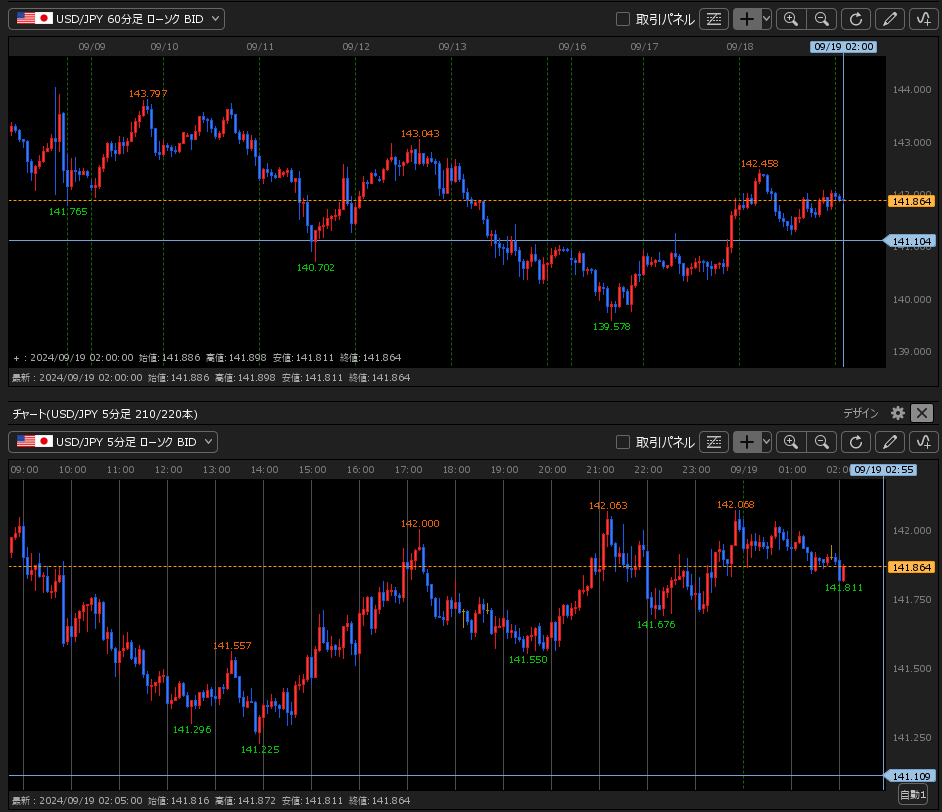Open chart settings gear icon
Image resolution: width=942 pixels, height=812 pixels.
pyautogui.click(x=898, y=413)
